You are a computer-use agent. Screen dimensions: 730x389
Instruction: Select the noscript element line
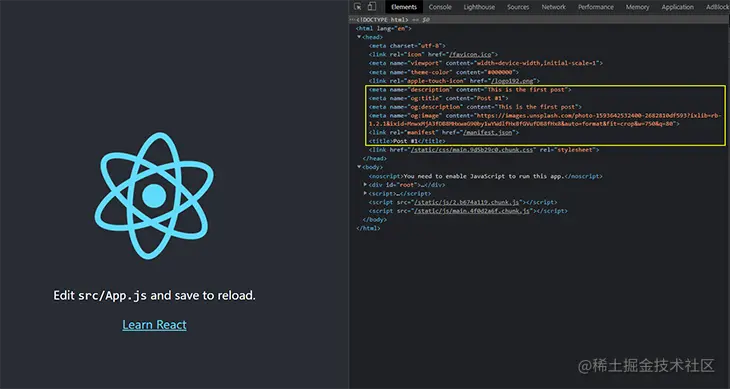pyautogui.click(x=486, y=176)
